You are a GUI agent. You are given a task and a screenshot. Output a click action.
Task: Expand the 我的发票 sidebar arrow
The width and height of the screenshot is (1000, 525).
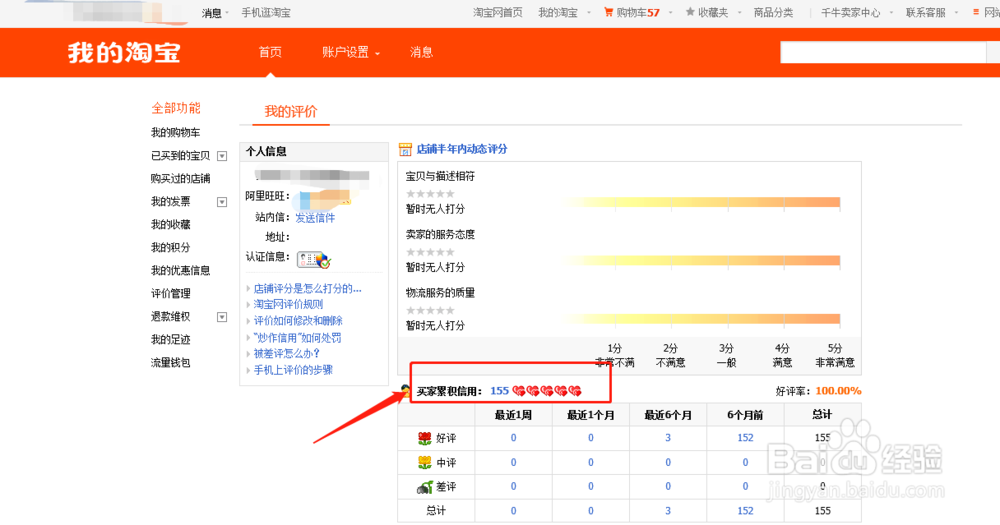tap(222, 202)
